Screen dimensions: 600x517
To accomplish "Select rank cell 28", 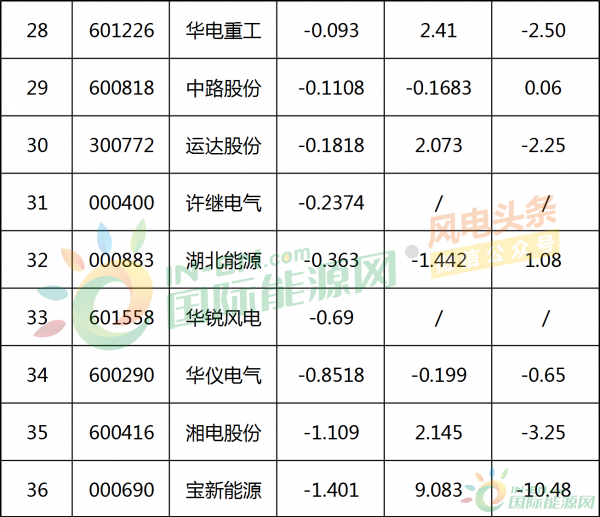I will 37,31.
